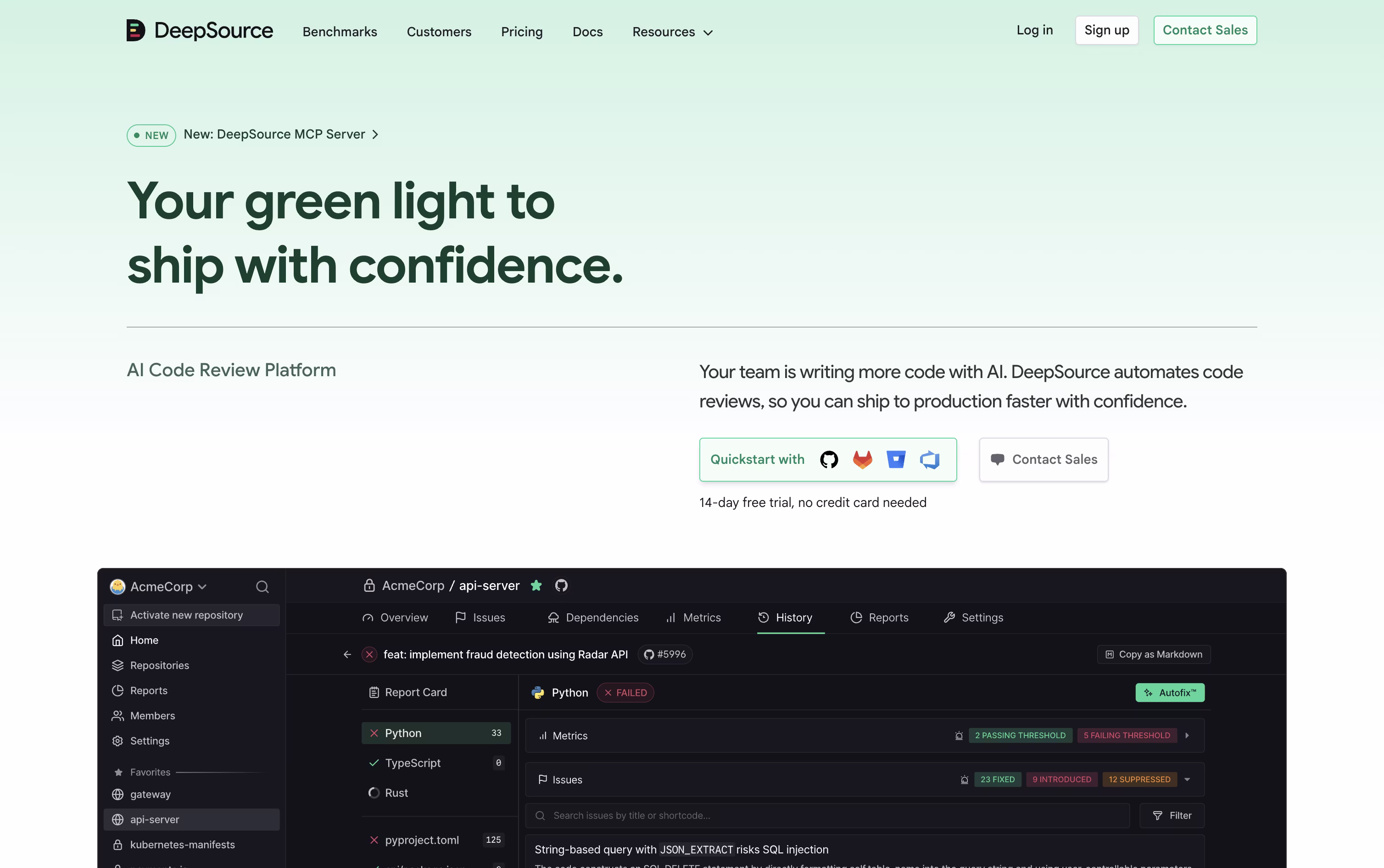
Task: Open the repository Settings tab
Action: point(973,618)
